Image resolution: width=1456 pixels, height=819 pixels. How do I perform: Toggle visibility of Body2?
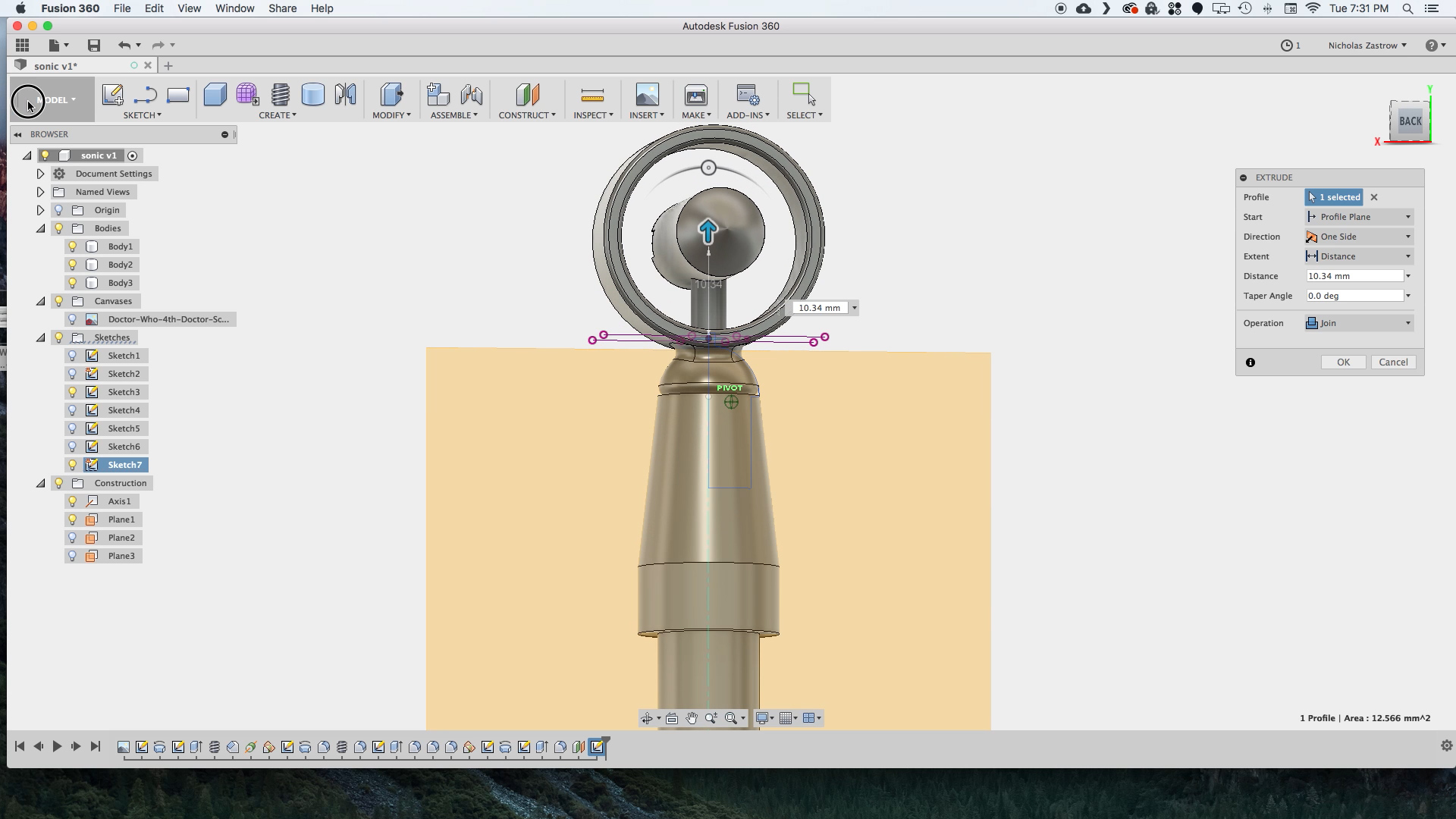(73, 265)
